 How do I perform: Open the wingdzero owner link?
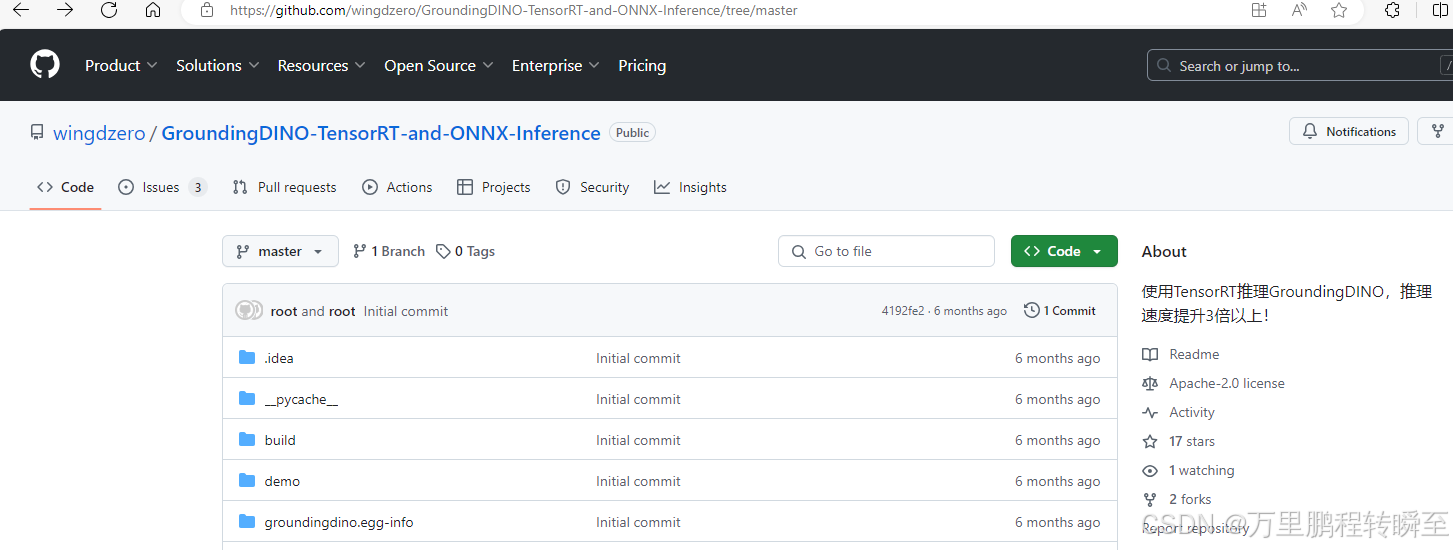tap(99, 133)
